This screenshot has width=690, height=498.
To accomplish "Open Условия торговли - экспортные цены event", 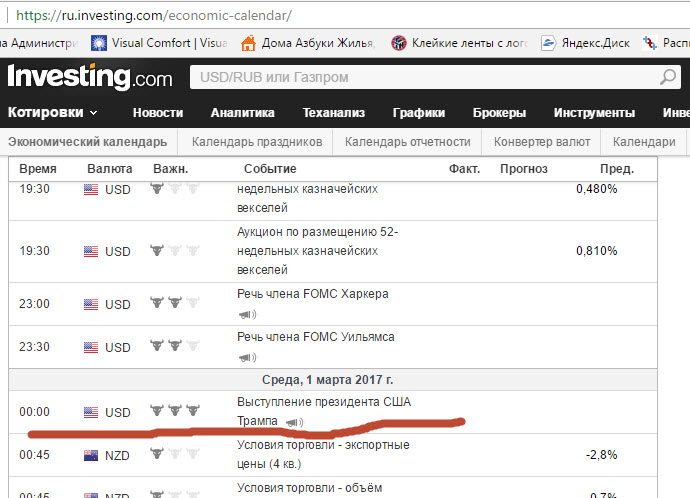I will point(323,454).
